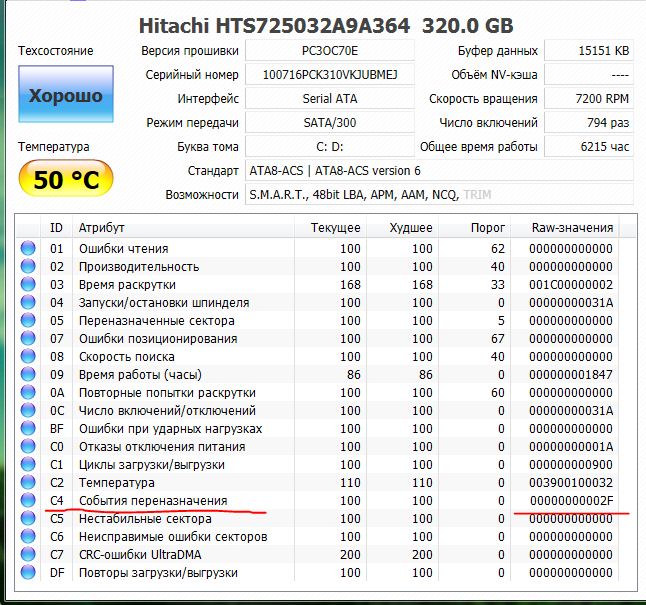Click status orb for Повторные попытки раскрутки
This screenshot has height=605, width=646.
pos(28,392)
